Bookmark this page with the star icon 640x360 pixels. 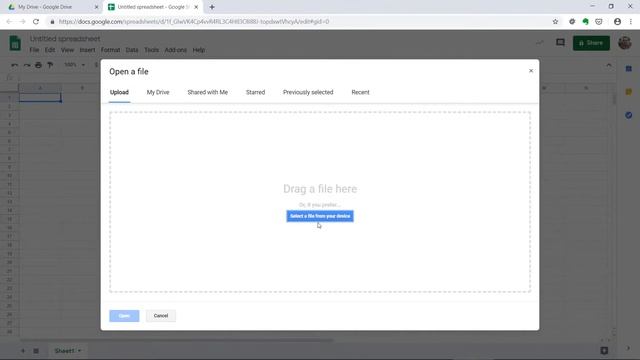[x=555, y=22]
